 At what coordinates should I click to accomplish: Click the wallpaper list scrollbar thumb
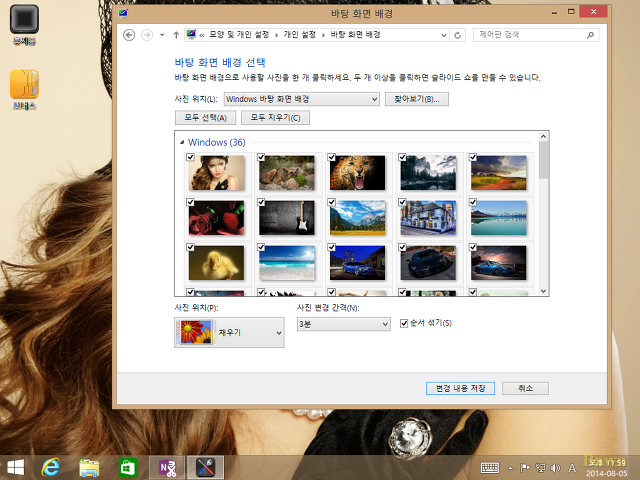click(543, 160)
